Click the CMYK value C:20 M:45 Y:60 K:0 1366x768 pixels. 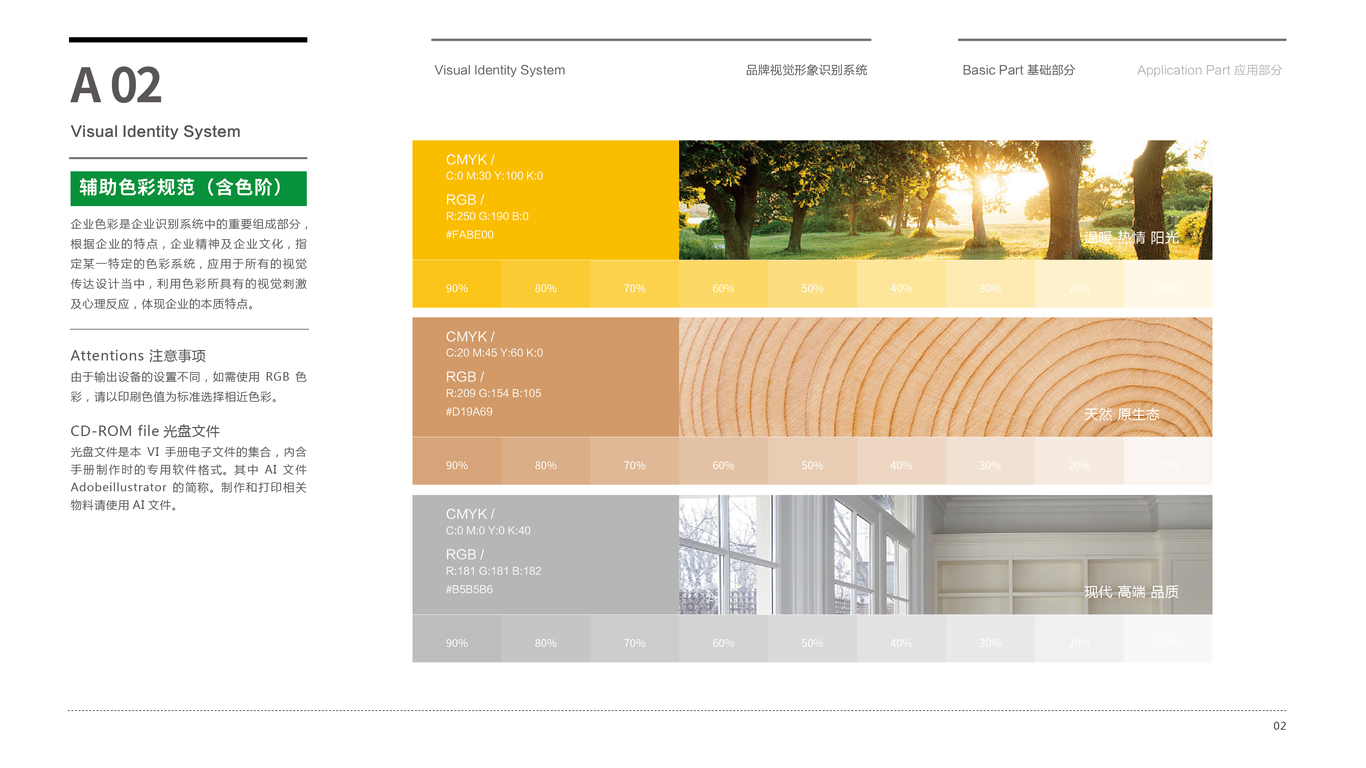point(495,353)
